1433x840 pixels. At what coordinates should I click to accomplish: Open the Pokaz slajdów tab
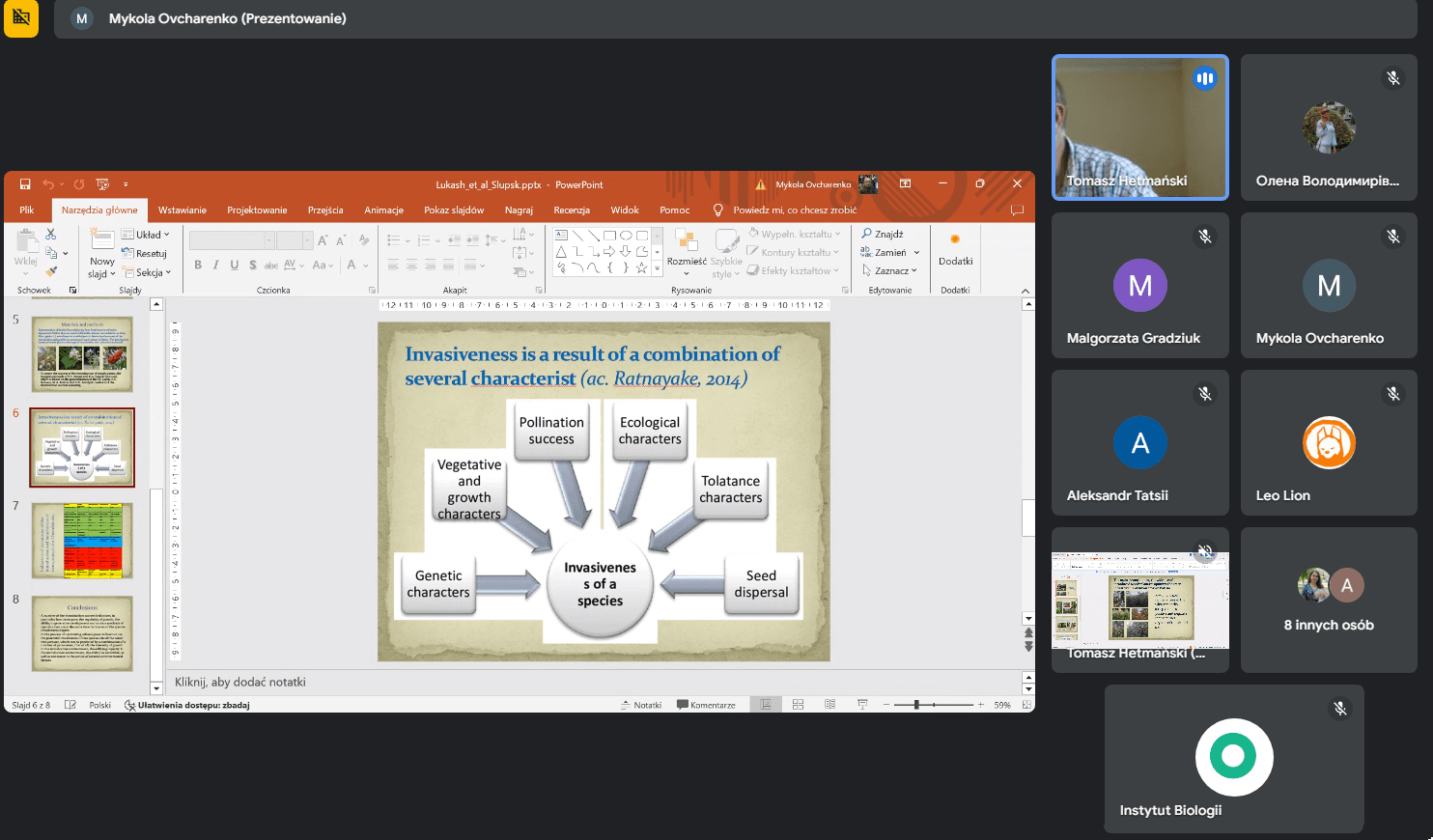(x=454, y=210)
